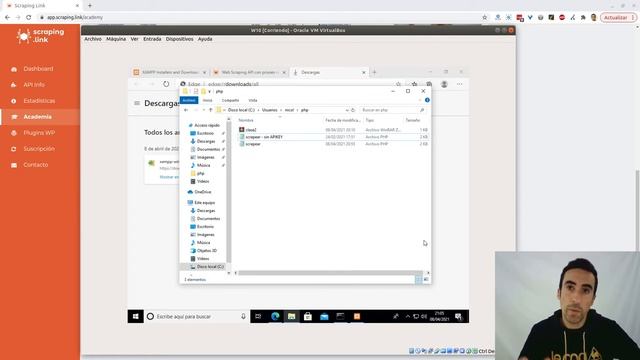The width and height of the screenshot is (640, 360).
Task: Switch Explorer to the large-icons view button
Action: (x=426, y=279)
